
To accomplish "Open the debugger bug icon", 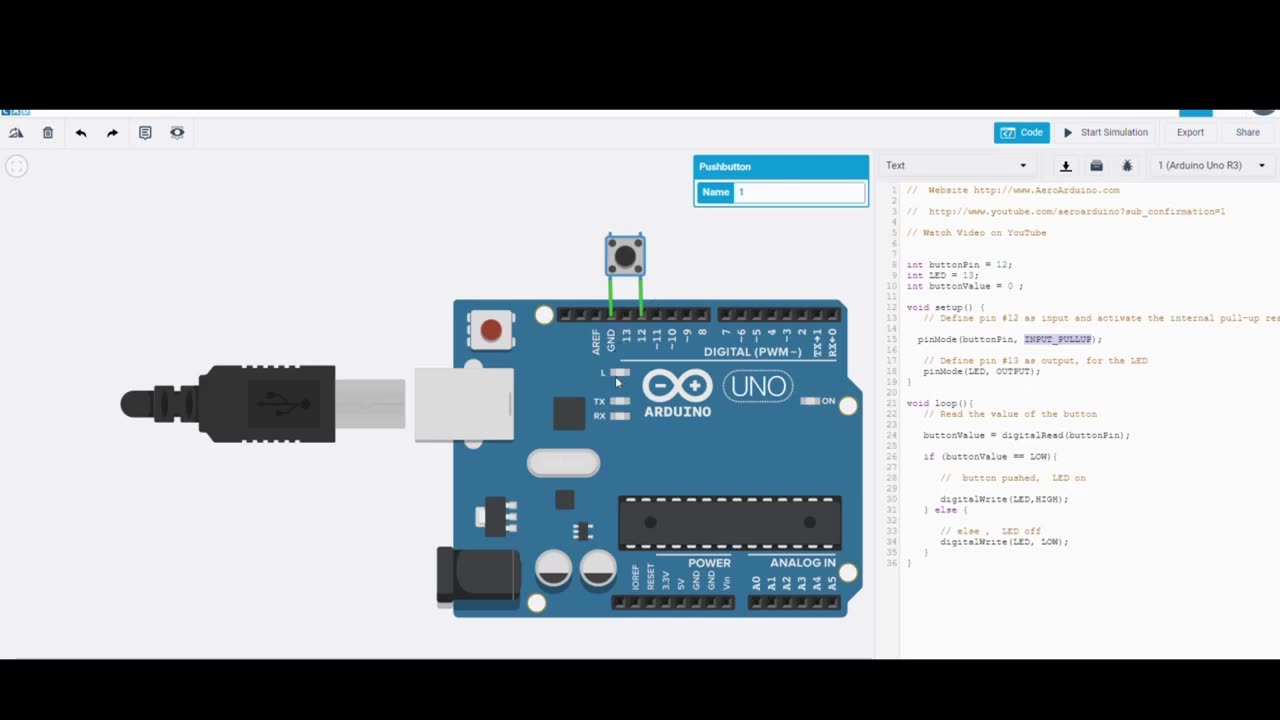I will 1127,166.
